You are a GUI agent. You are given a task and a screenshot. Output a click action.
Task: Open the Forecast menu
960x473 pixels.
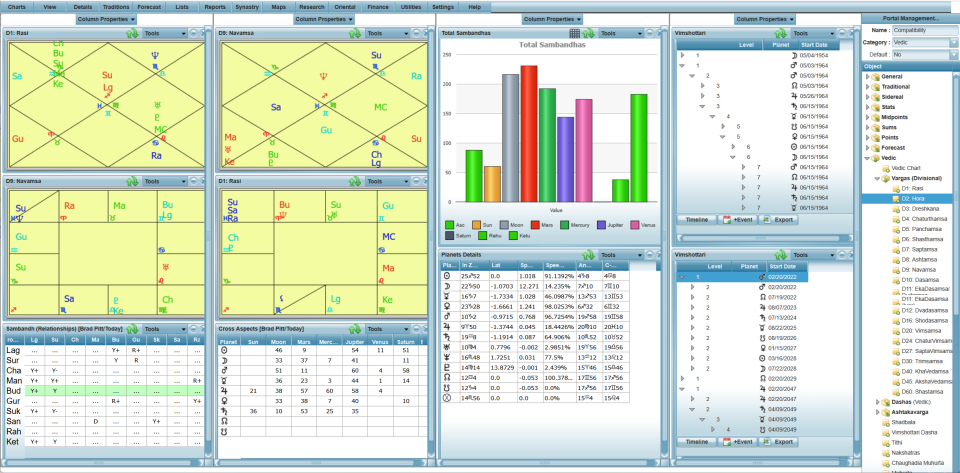(149, 7)
